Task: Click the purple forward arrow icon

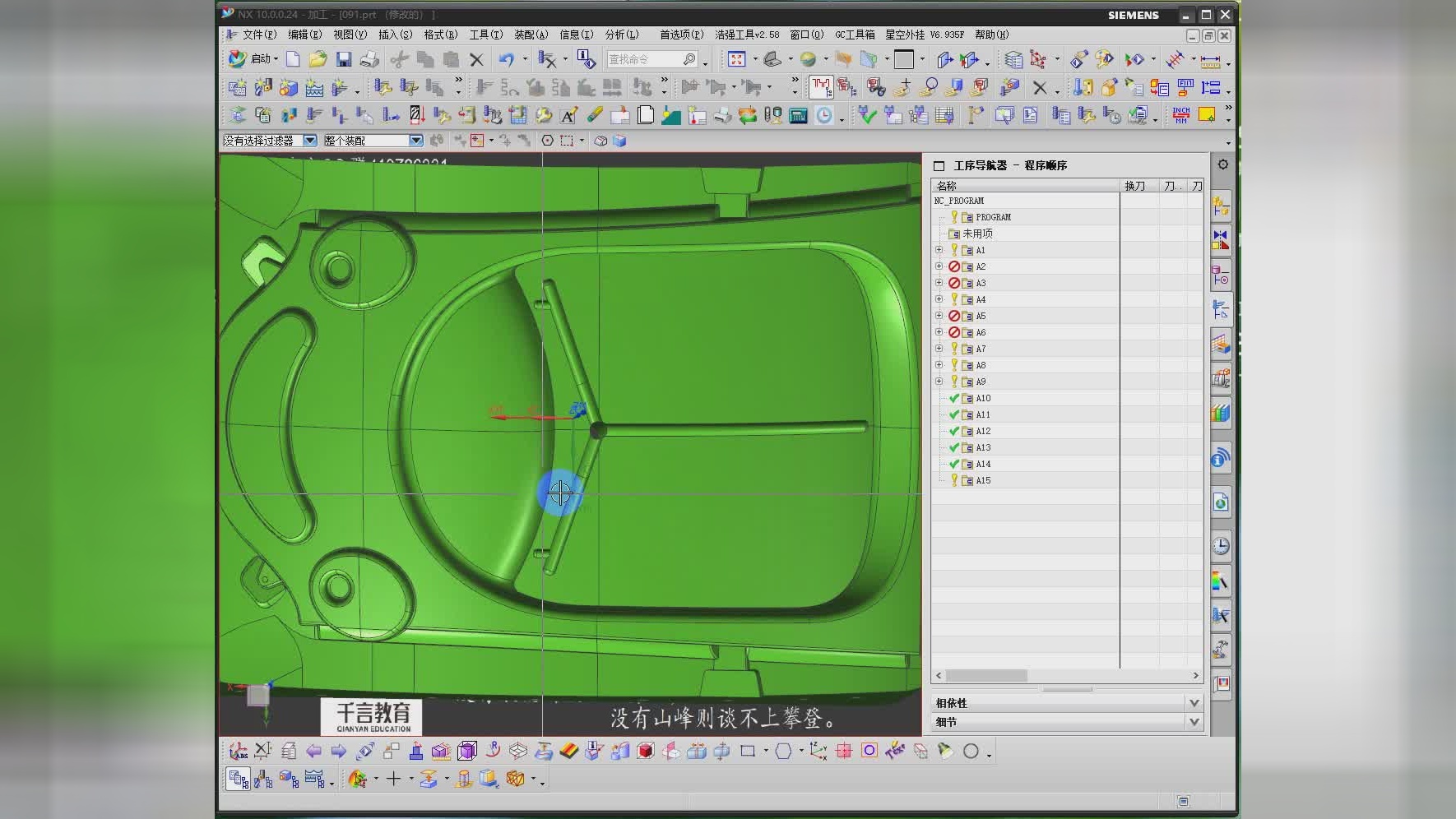Action: click(x=339, y=751)
